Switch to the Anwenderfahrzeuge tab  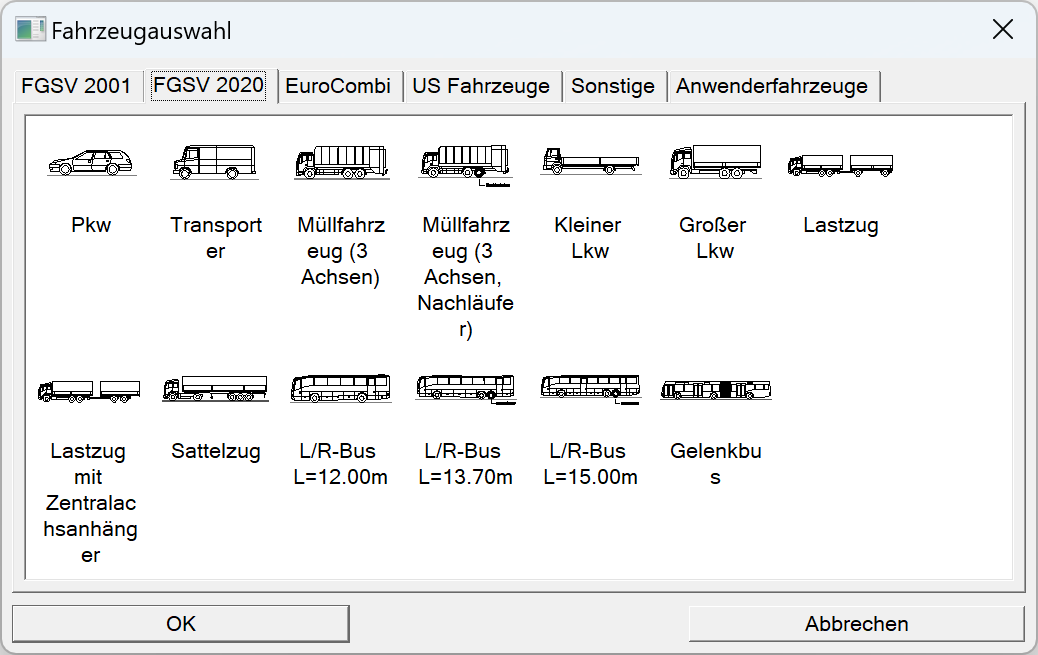pyautogui.click(x=771, y=86)
